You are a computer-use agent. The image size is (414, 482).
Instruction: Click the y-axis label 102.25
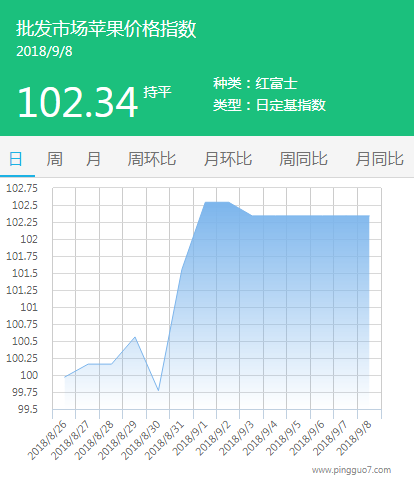point(22,222)
